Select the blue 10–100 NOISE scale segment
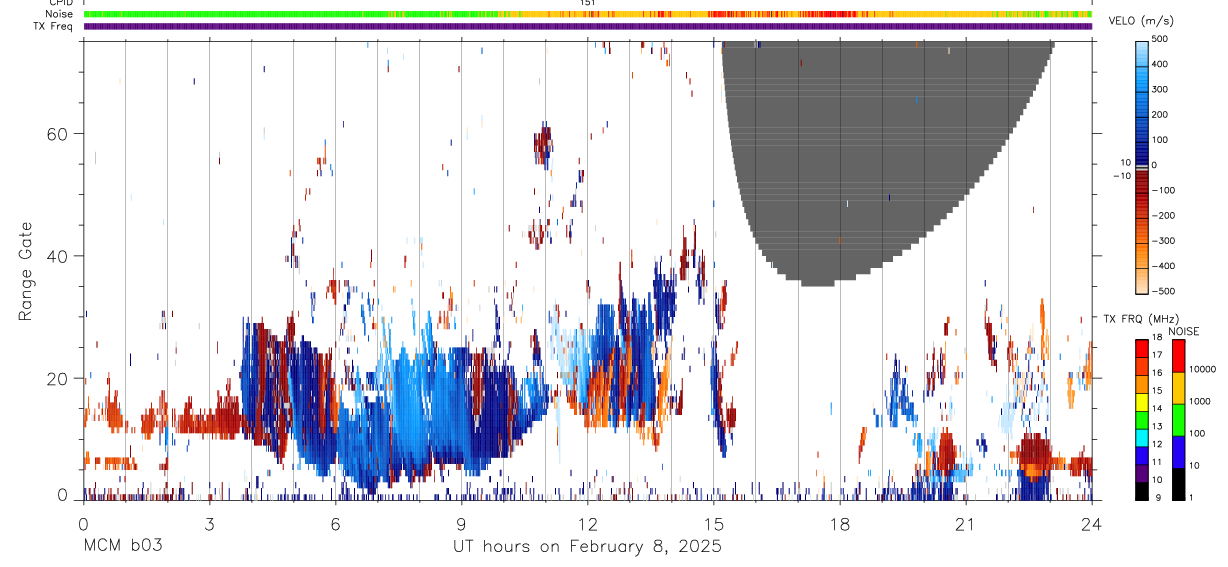Screen dimensions: 1228x567 click(x=1178, y=450)
